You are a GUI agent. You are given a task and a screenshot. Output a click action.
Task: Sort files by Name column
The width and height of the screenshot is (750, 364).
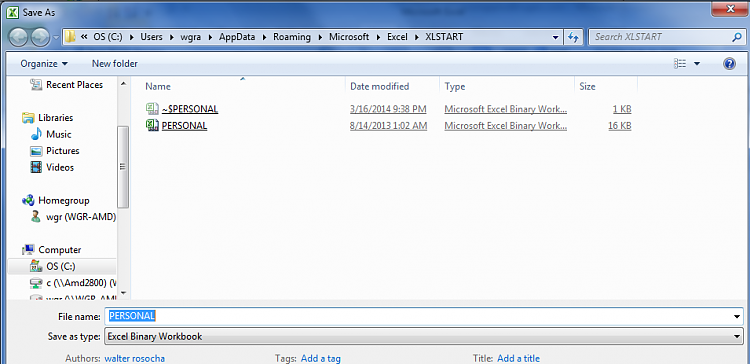[158, 87]
